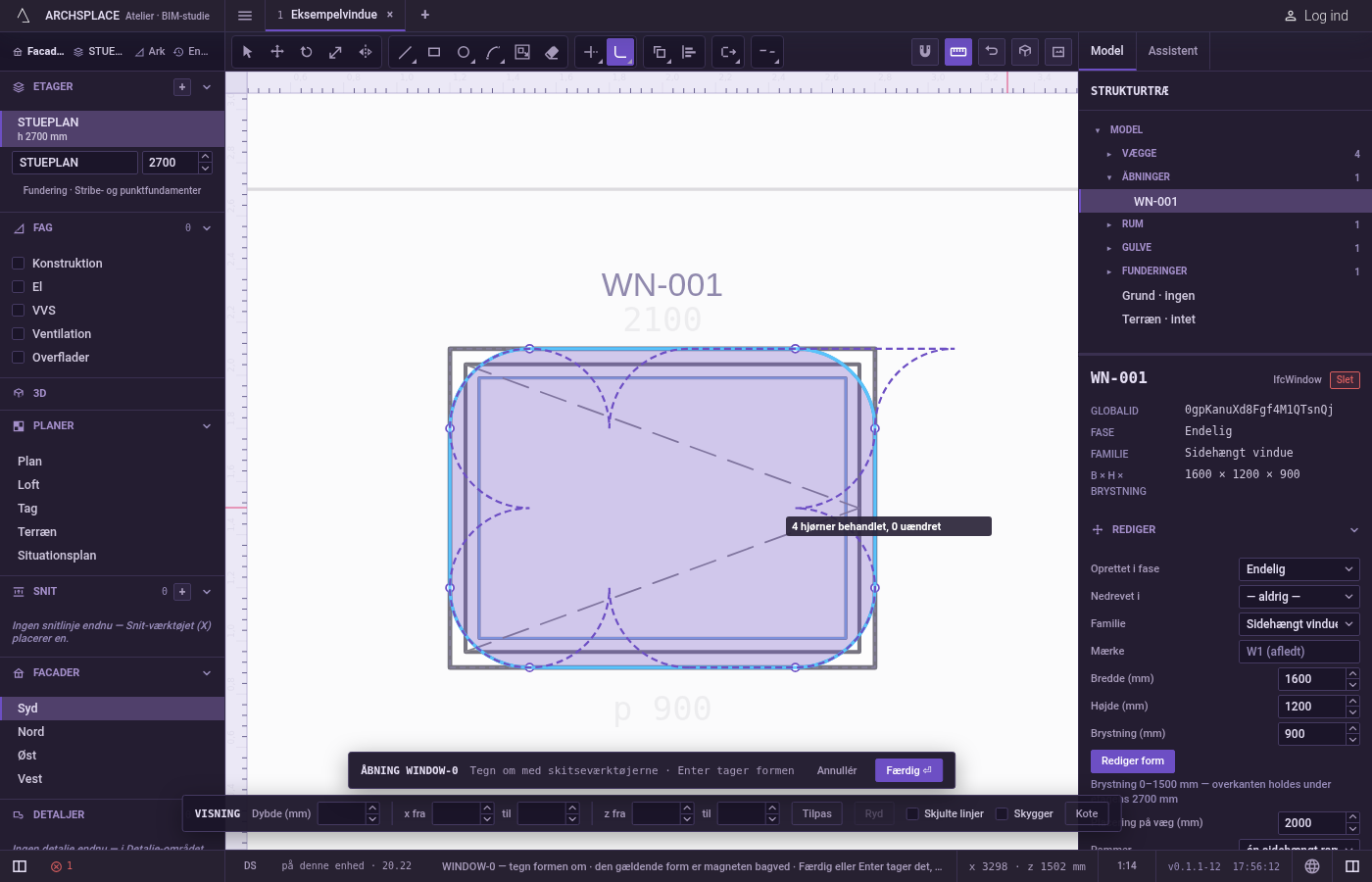Click the undo arrow in toolbar
The width and height of the screenshot is (1372, 882).
tap(992, 52)
